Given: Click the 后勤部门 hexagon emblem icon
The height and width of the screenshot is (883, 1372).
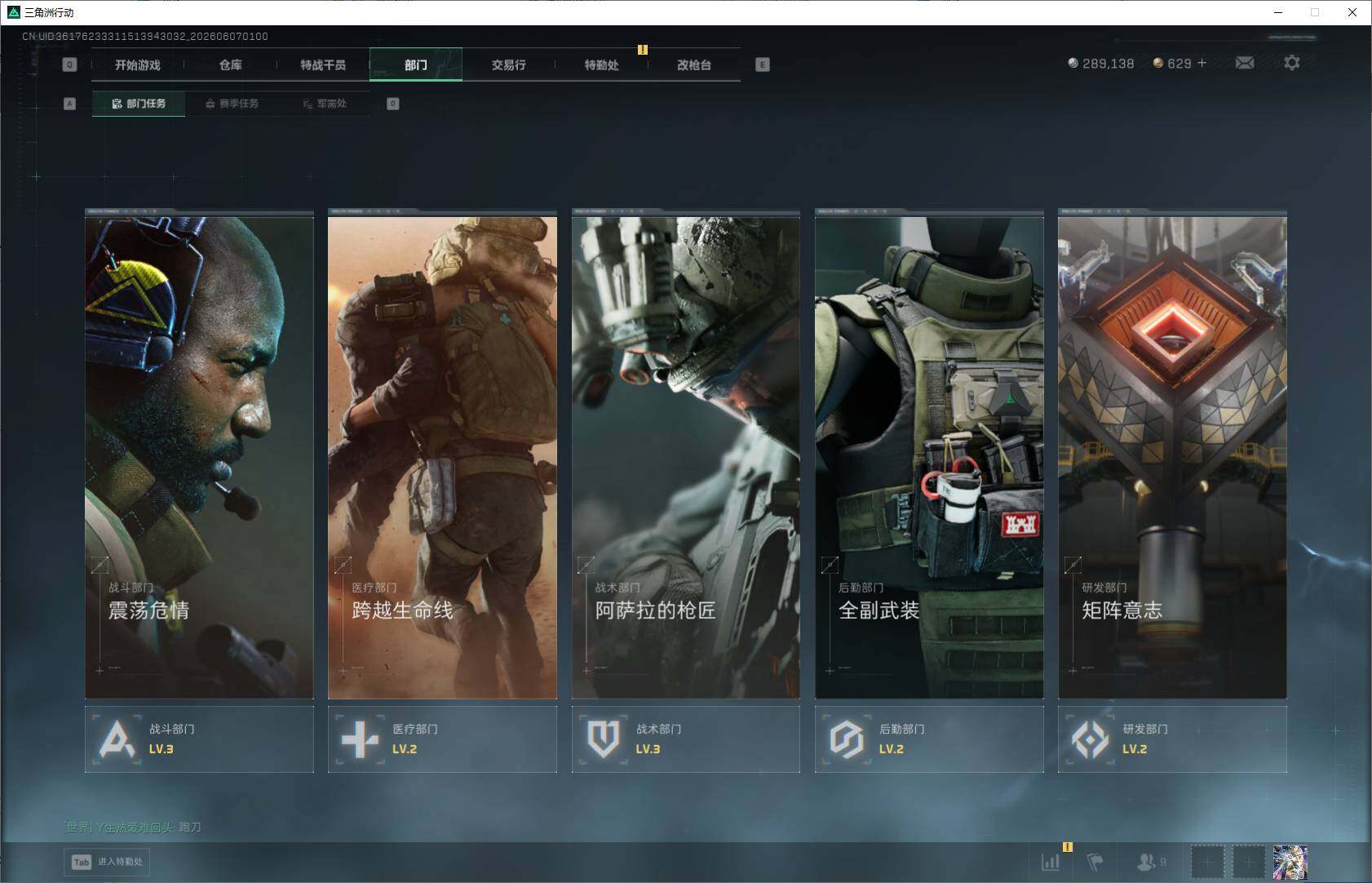Looking at the screenshot, I should coord(847,739).
